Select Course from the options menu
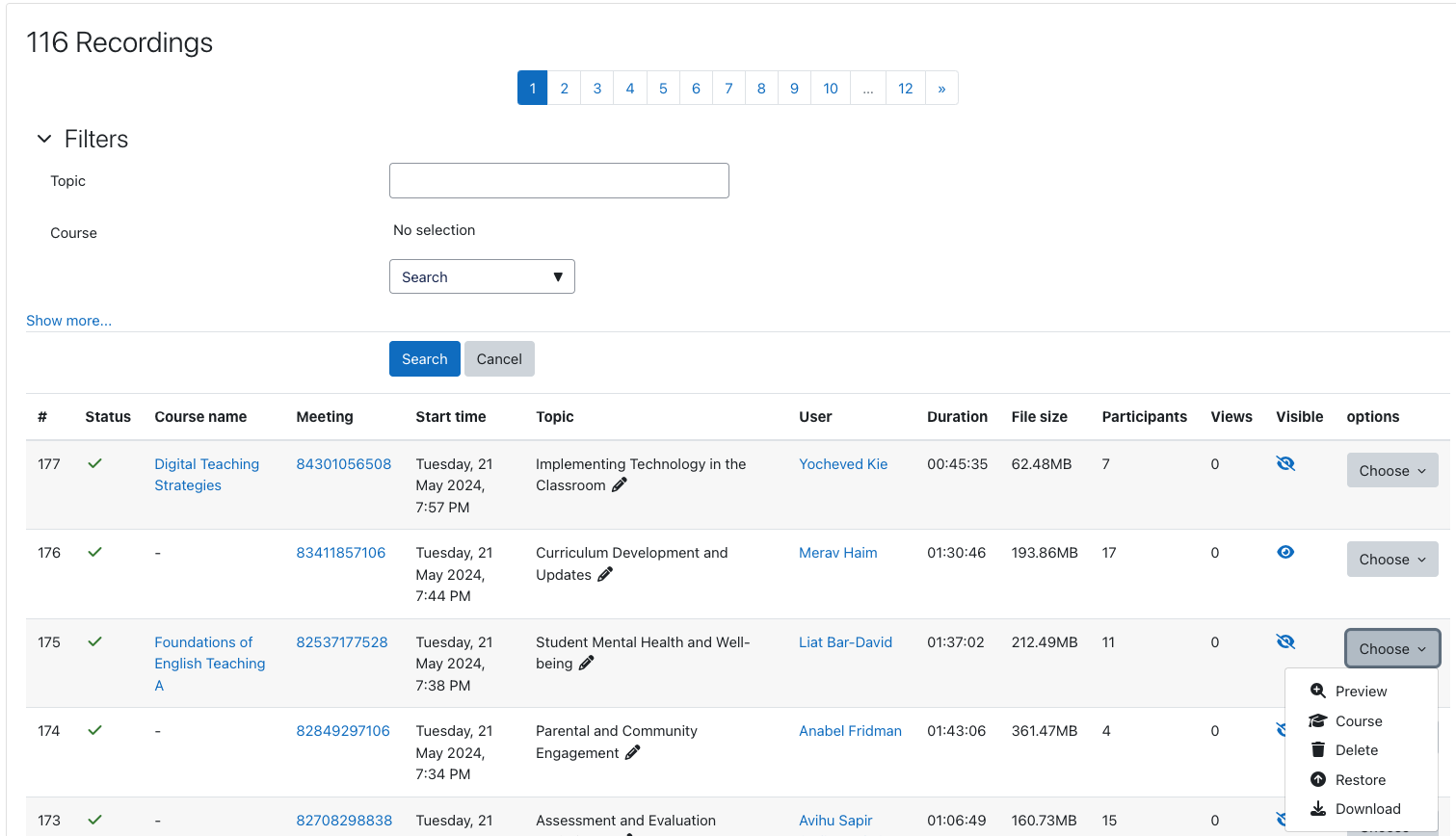This screenshot has width=1456, height=836. click(1359, 721)
